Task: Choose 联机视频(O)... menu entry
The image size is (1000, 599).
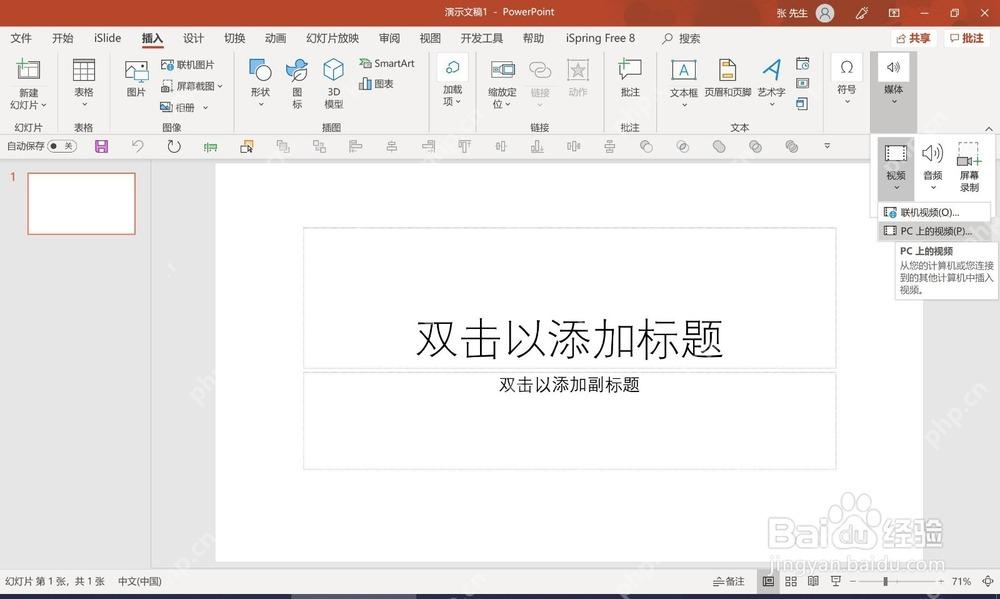Action: [935, 212]
